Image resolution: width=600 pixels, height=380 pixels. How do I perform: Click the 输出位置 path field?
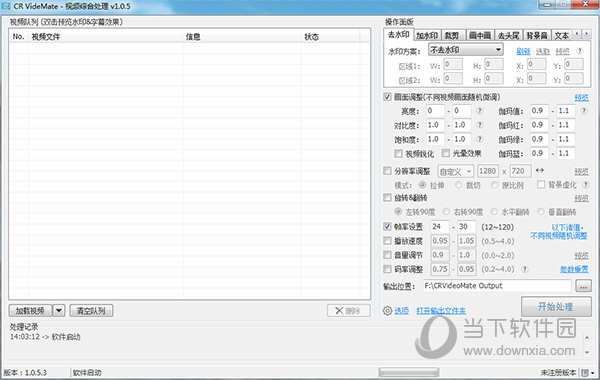pos(497,286)
